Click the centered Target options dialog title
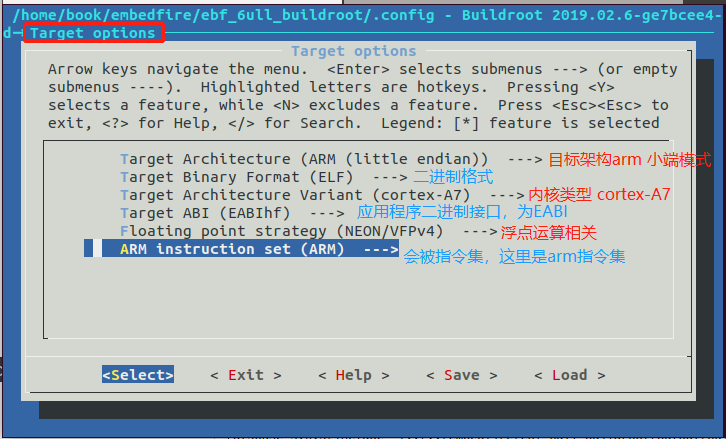This screenshot has height=439, width=726. 354,51
